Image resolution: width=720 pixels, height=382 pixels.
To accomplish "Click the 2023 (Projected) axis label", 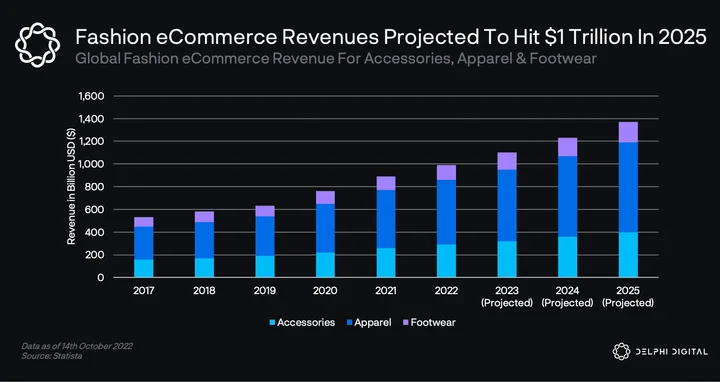I will click(507, 297).
